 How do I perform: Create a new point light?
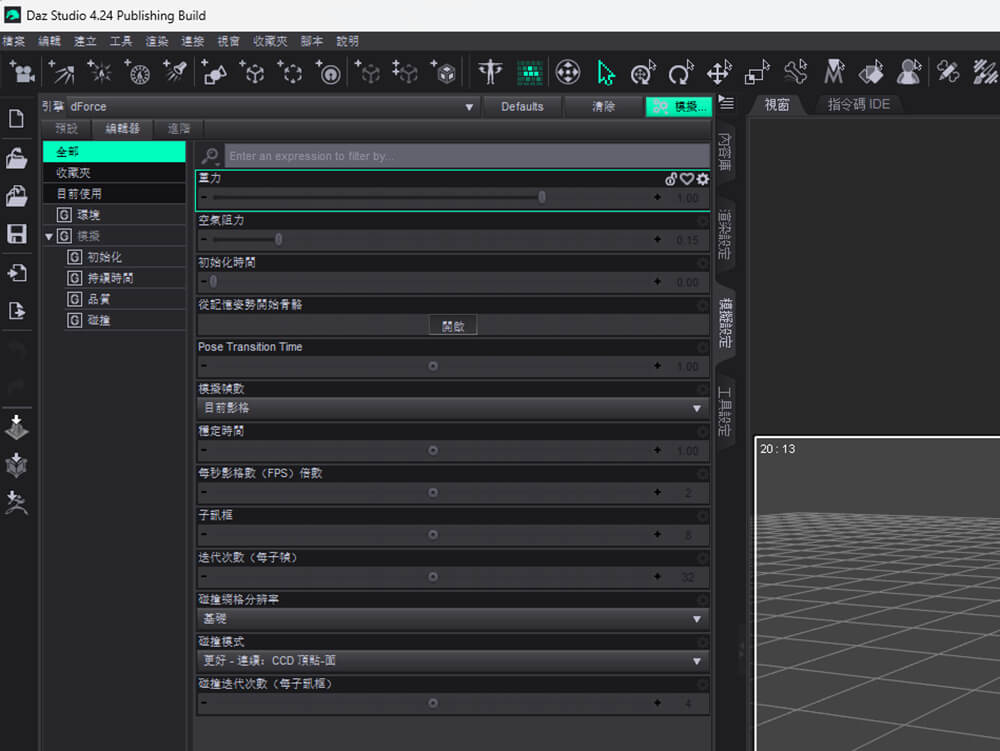(99, 72)
